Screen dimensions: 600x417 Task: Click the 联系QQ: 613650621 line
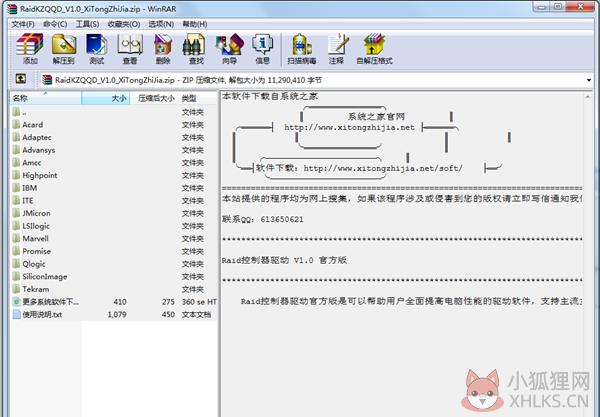pyautogui.click(x=262, y=219)
